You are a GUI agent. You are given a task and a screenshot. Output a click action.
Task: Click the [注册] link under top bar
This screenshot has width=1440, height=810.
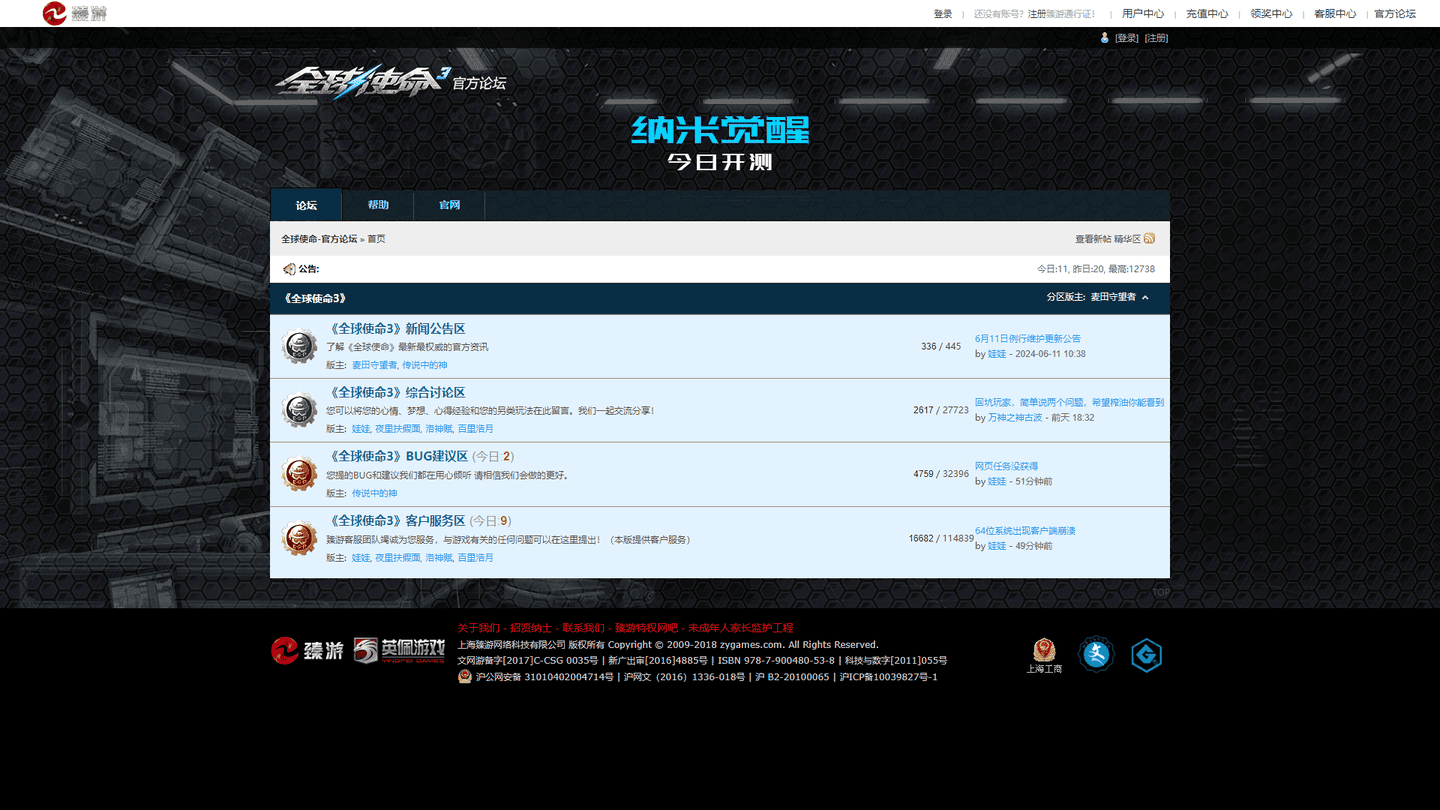point(1156,38)
